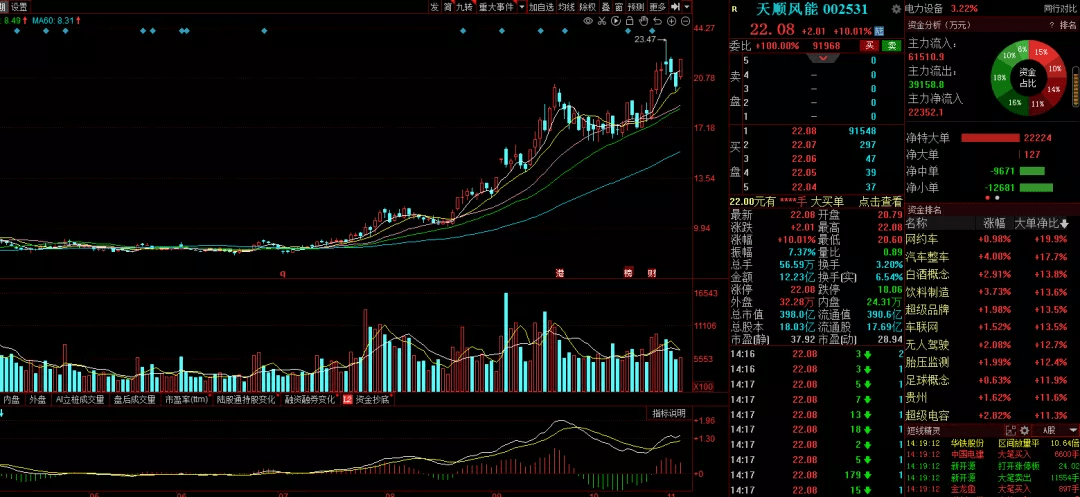Screen dimensions: 1080x497
Task: Click 点击查看 large order link
Action: (x=880, y=202)
